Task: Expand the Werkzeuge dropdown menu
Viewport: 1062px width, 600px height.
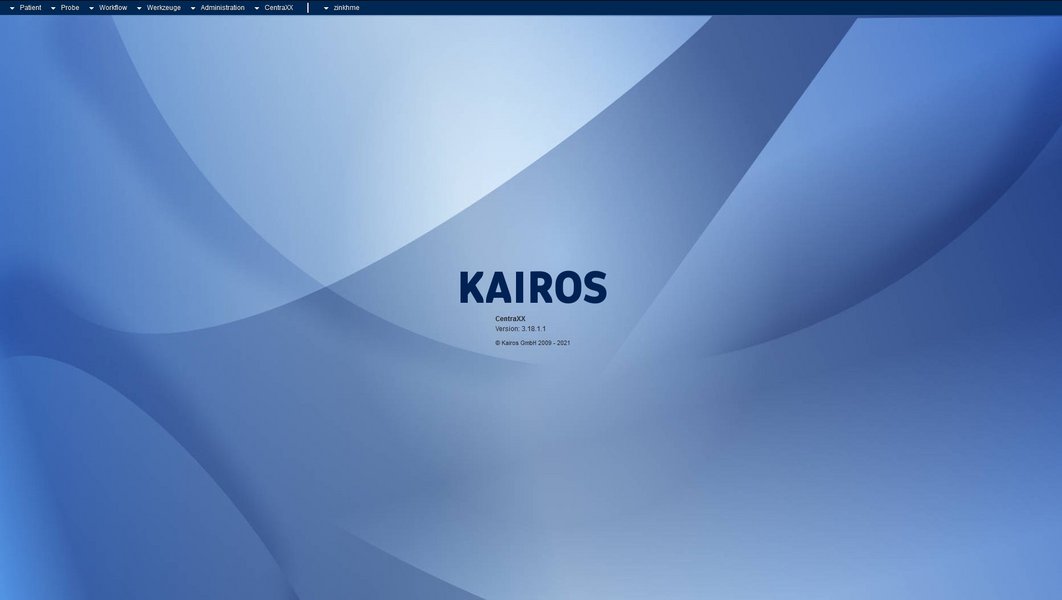Action: (x=158, y=7)
